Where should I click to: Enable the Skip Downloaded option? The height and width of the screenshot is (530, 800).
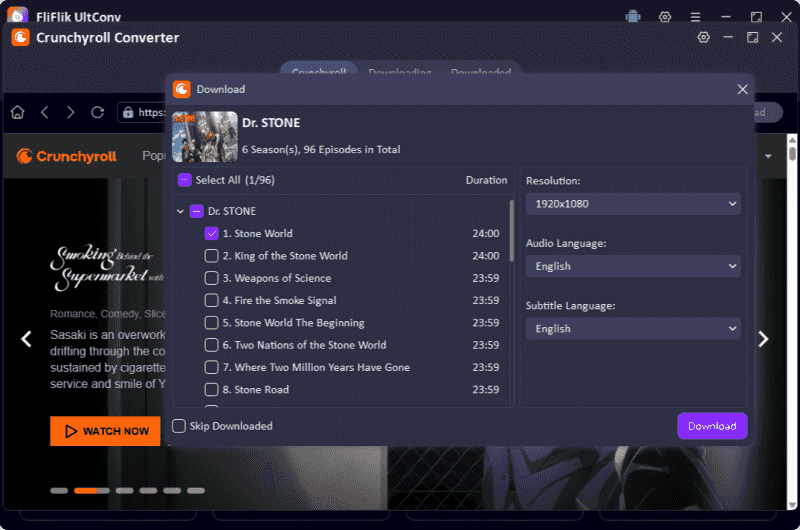pyautogui.click(x=179, y=426)
